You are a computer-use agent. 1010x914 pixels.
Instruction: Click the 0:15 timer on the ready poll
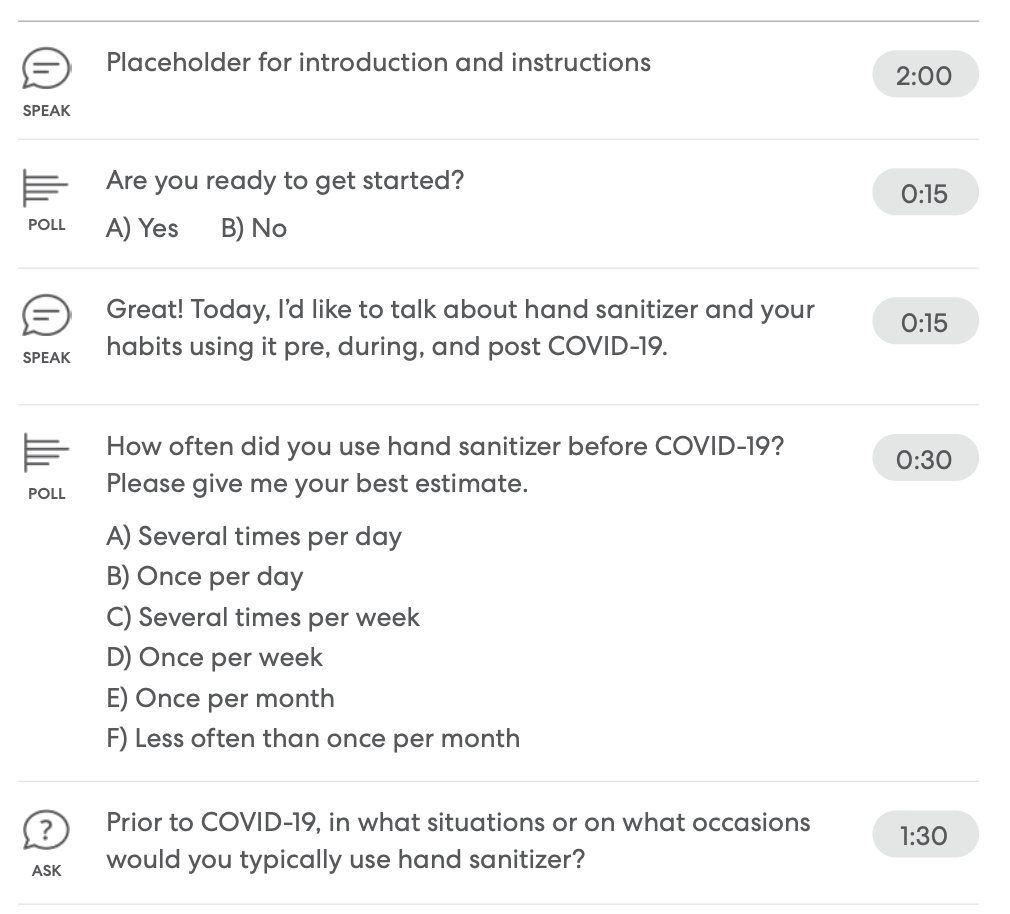[925, 193]
